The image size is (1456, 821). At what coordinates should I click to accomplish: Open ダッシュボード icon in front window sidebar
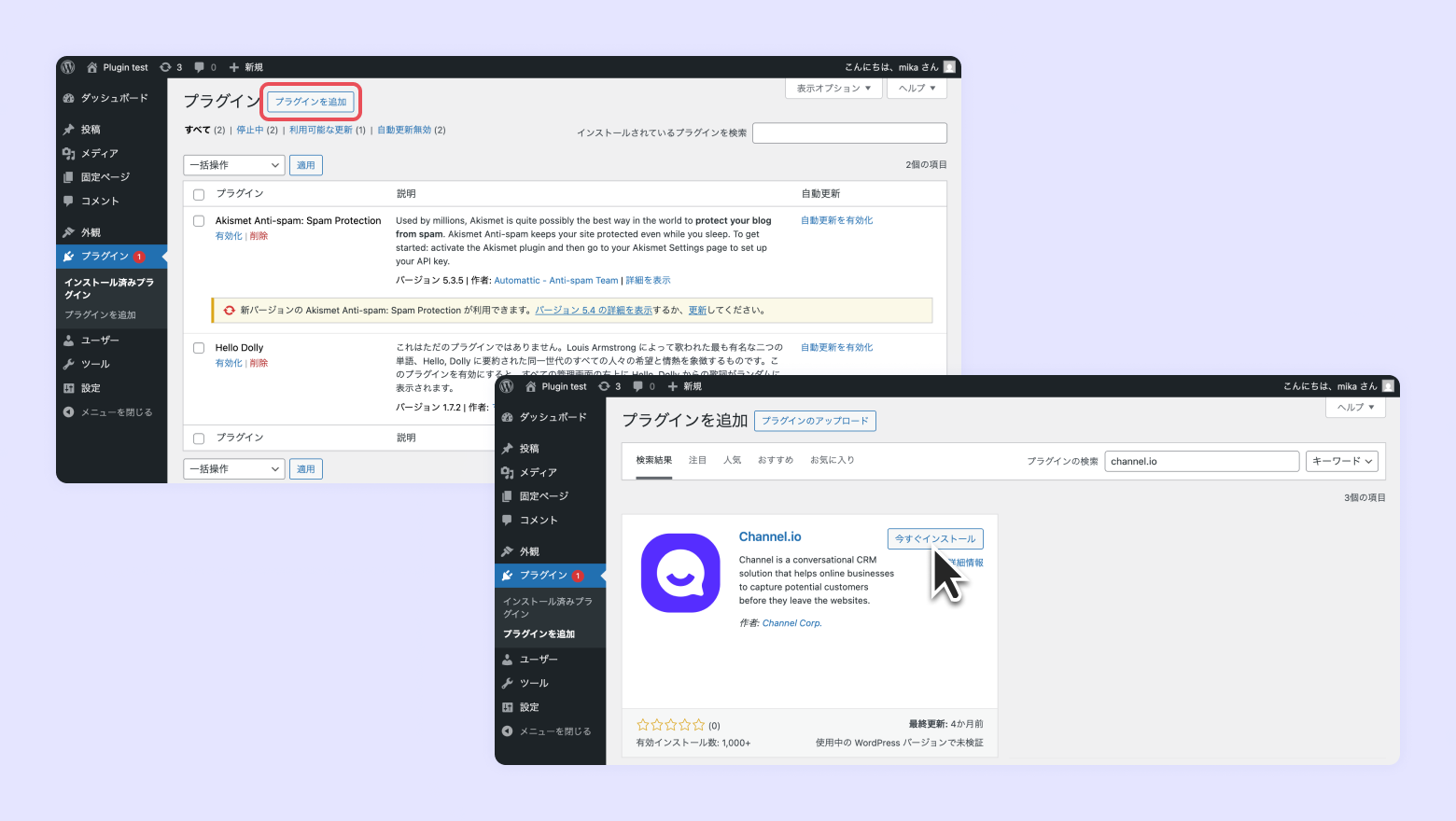508,417
